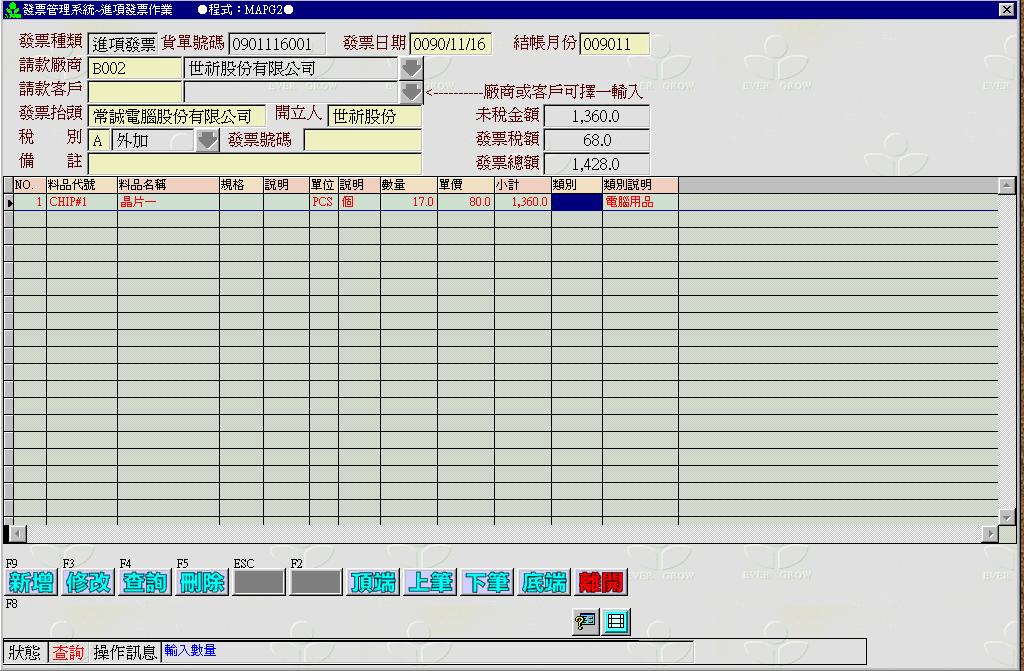Viewport: 1024px width, 671px height.
Task: Click the horizontal scrollbar left arrow
Action: 10,532
